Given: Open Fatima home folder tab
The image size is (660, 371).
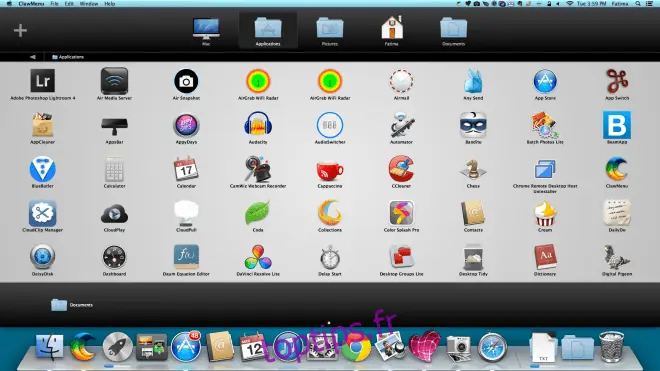Looking at the screenshot, I should coord(391,31).
